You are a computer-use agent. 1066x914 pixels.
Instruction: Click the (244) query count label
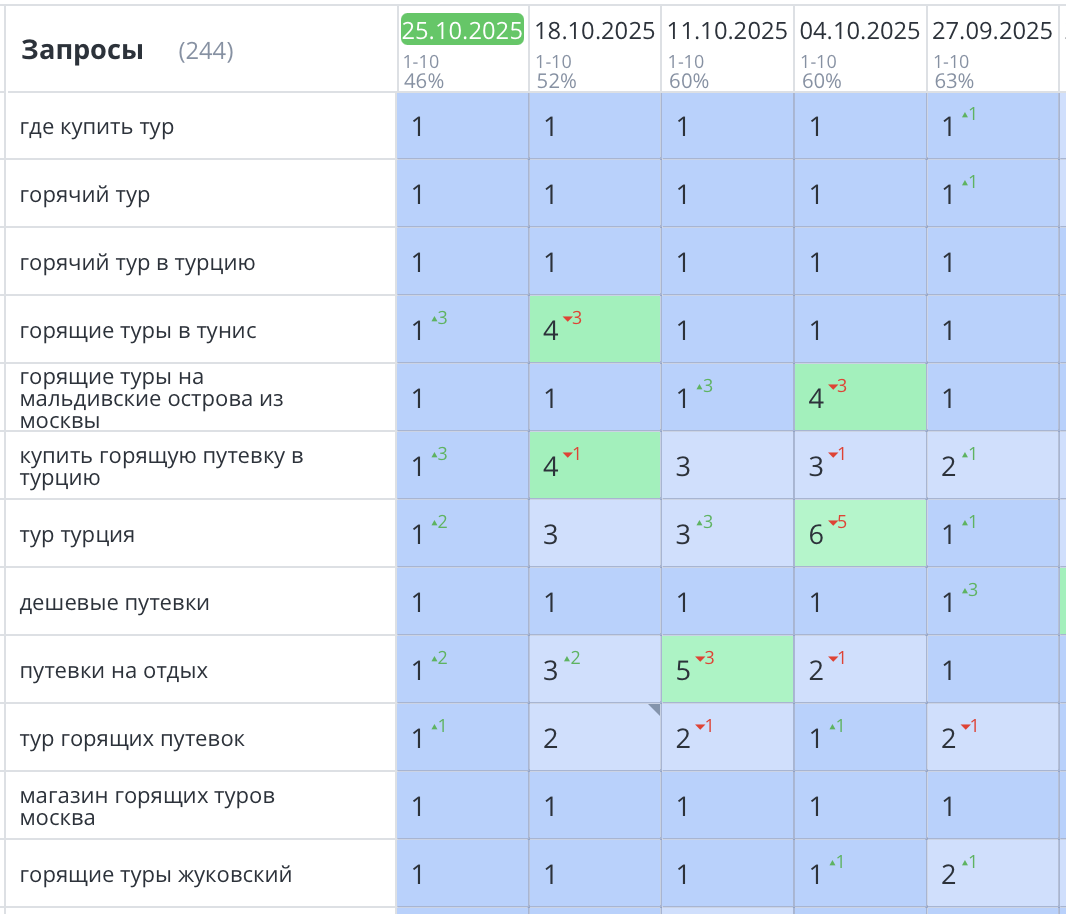point(206,51)
